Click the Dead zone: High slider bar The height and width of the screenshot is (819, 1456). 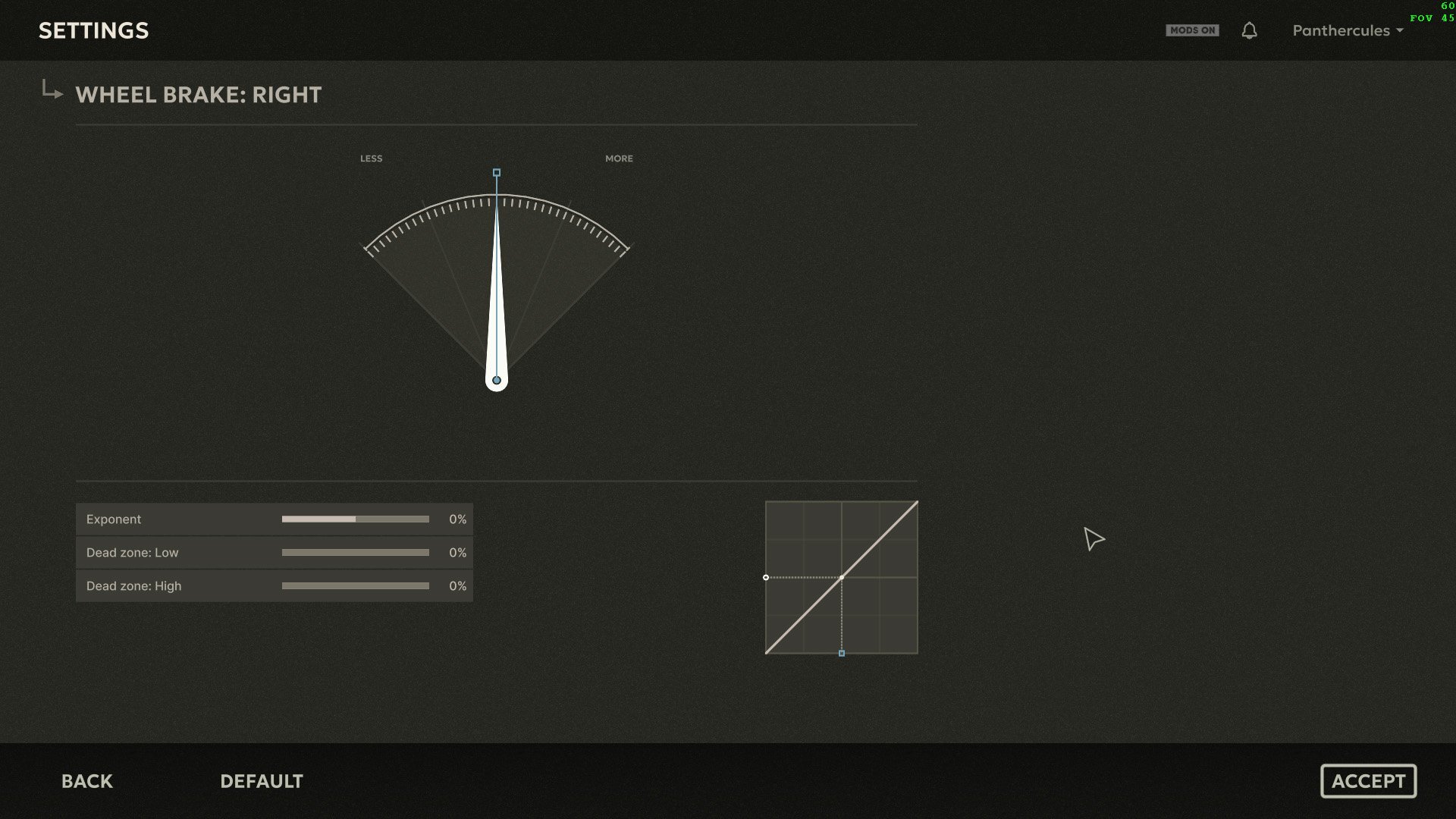click(356, 586)
